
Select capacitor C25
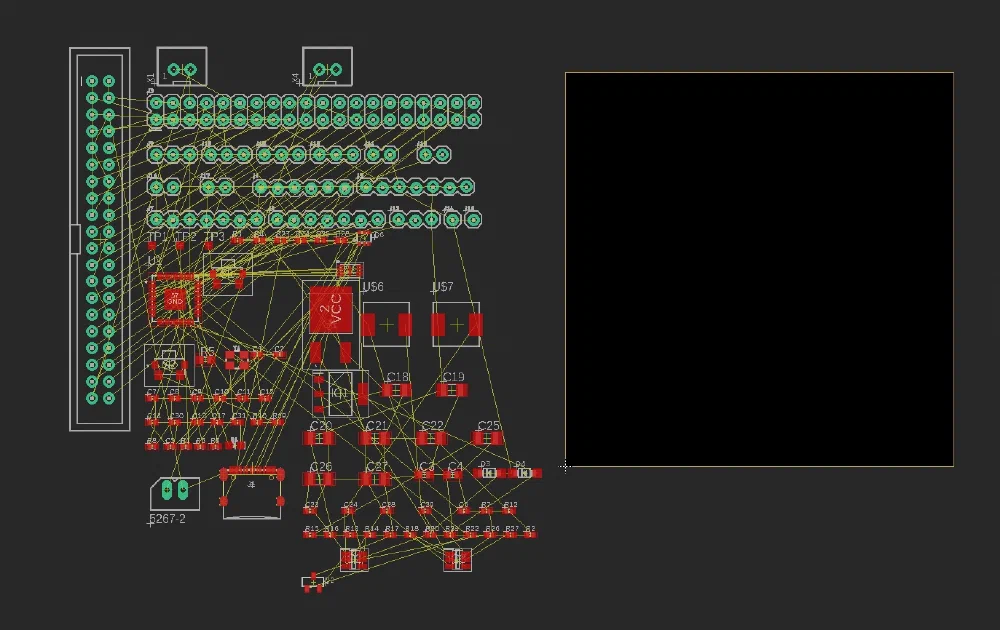[487, 439]
